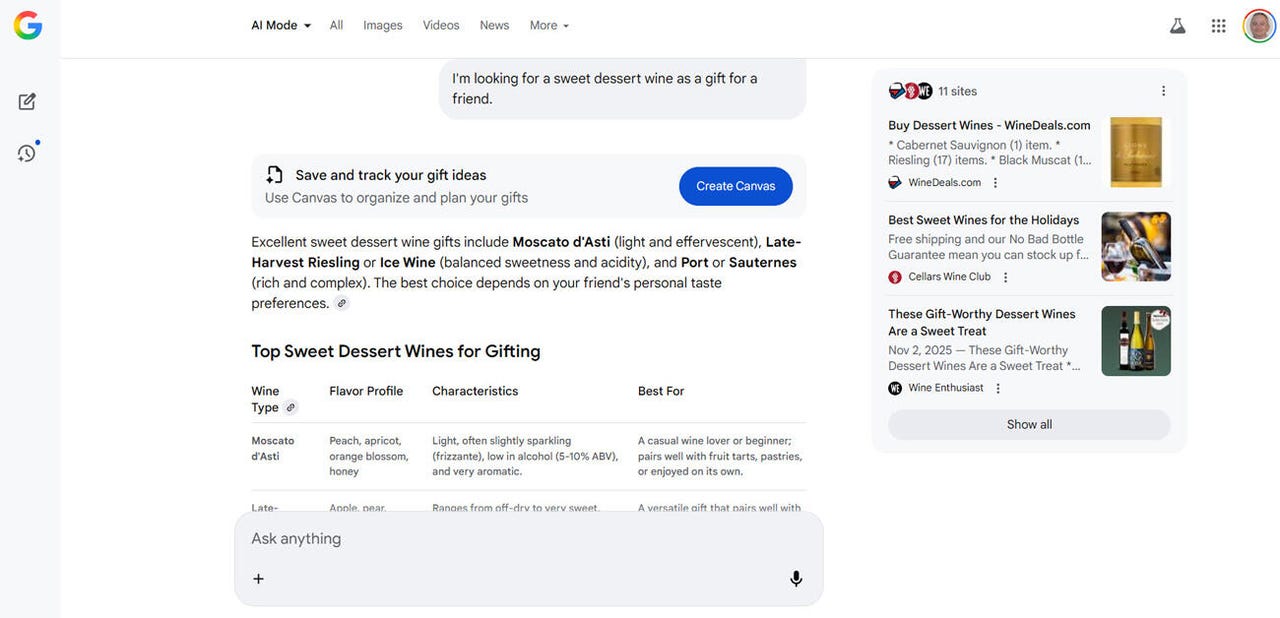Open the Buy Dessert Wines - WineDeals.com link
The width and height of the screenshot is (1280, 618).
coord(989,126)
